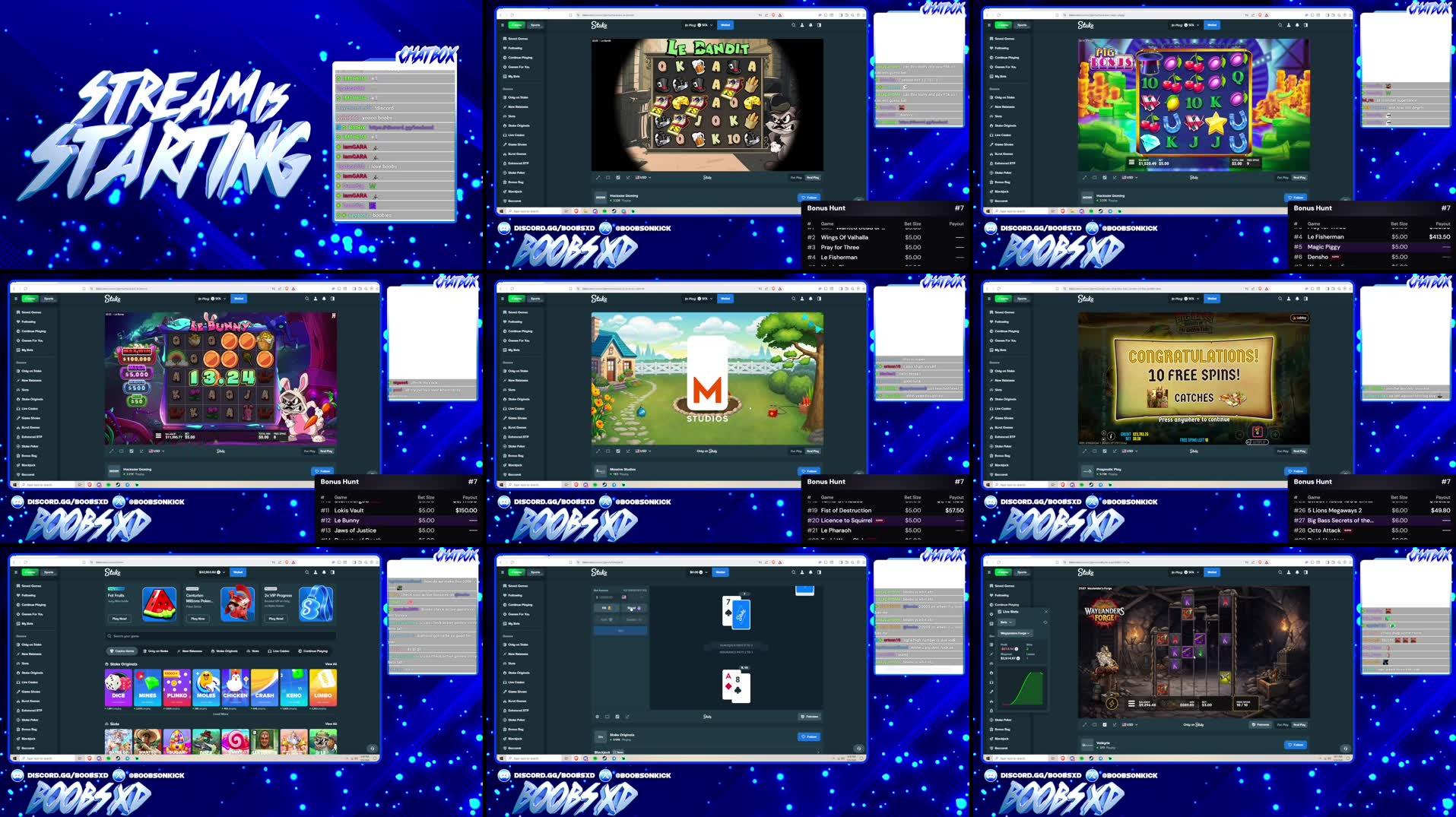1456x817 pixels.
Task: Click the Hit button in Blackjack panel
Action: 606,608
